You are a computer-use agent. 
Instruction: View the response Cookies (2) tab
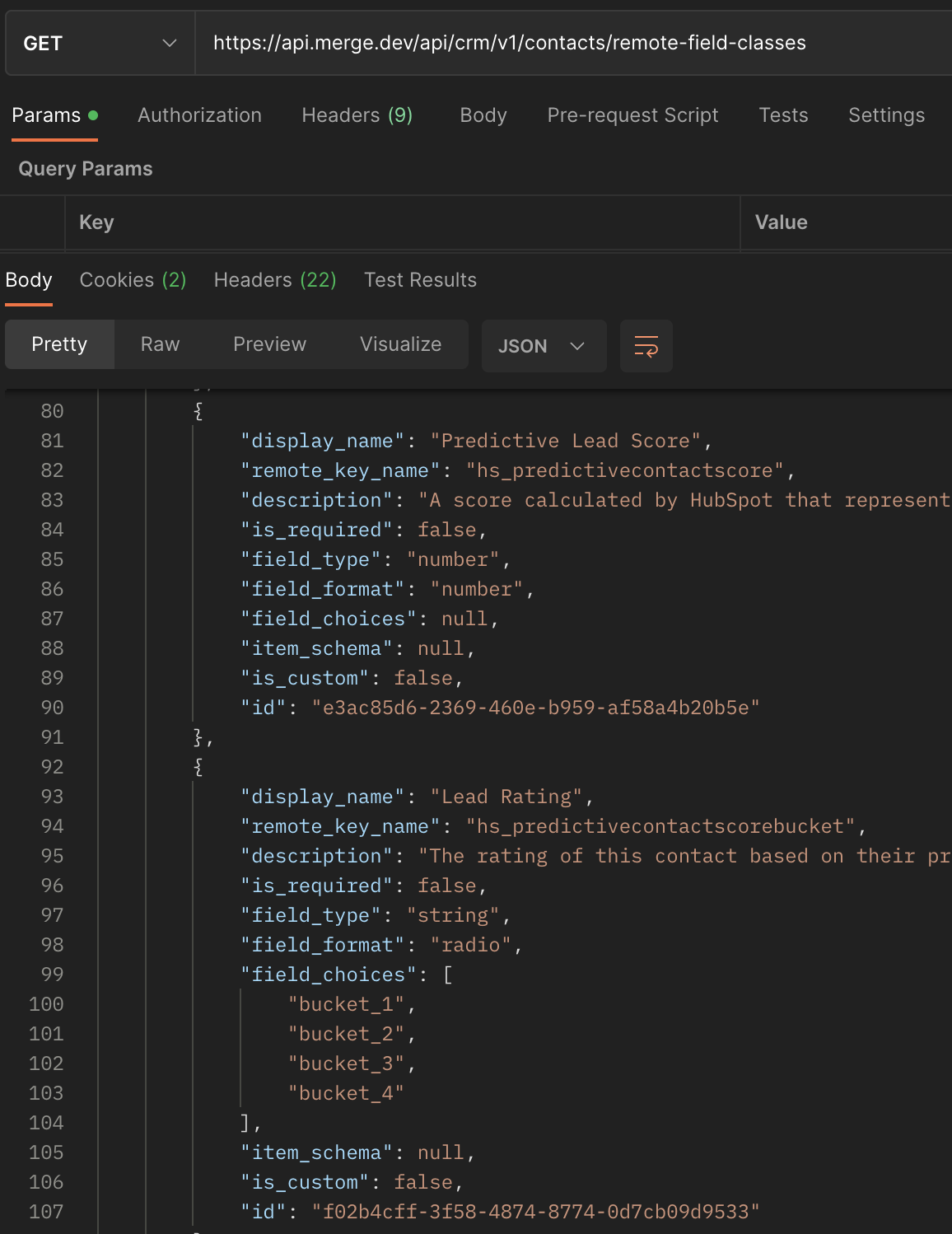click(x=133, y=280)
